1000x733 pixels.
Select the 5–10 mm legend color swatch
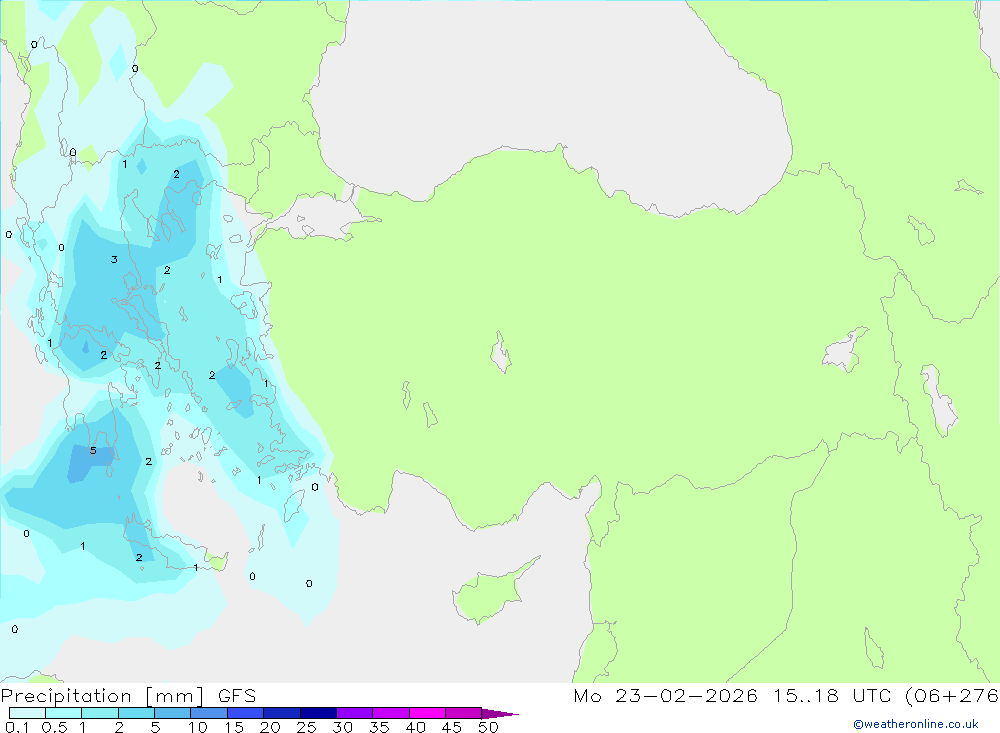(x=173, y=713)
